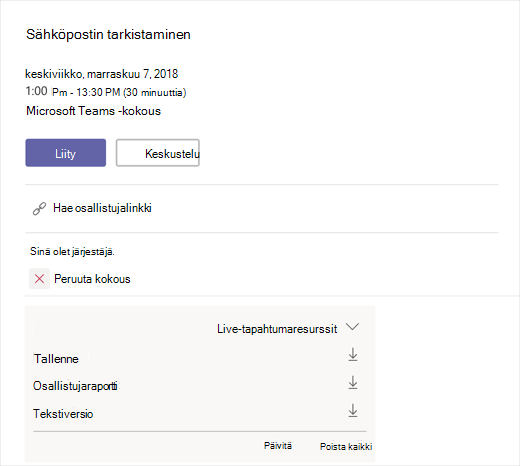
Task: Select the Tekstiversio row label
Action: (63, 414)
